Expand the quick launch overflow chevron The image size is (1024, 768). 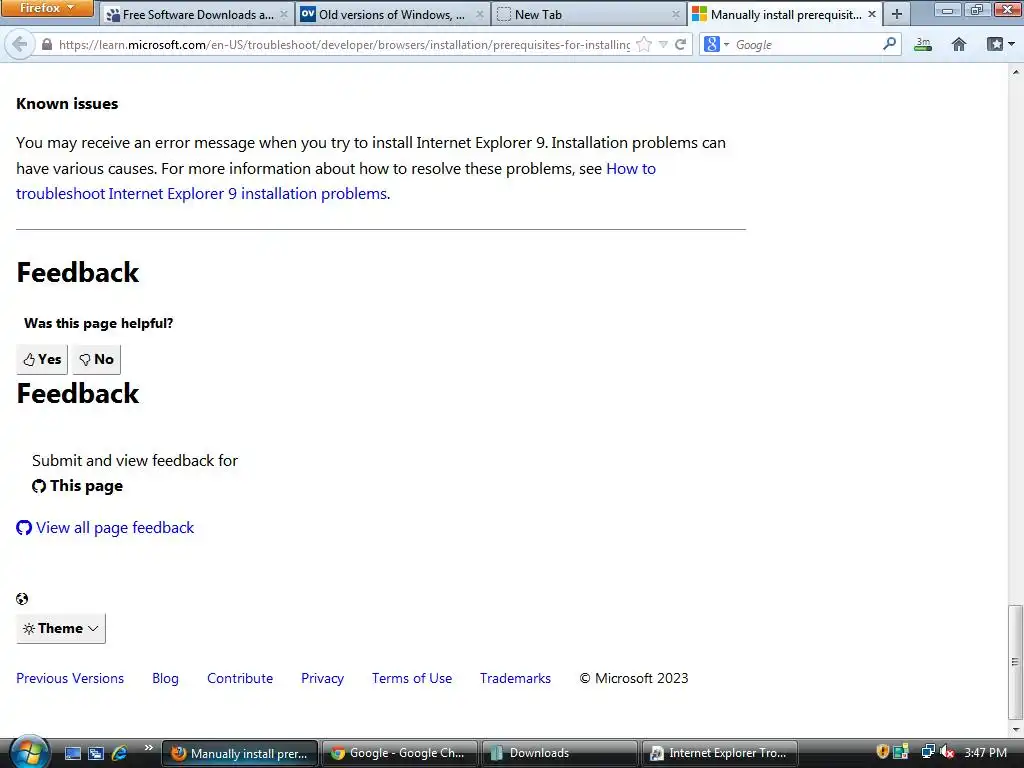[149, 747]
